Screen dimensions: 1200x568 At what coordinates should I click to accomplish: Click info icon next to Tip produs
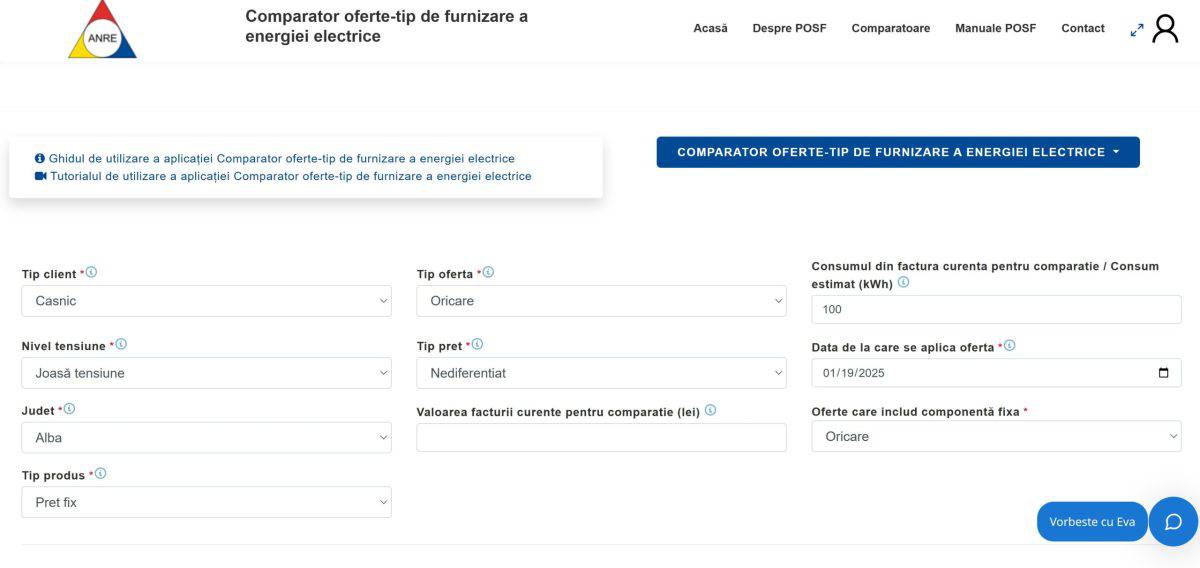click(x=100, y=474)
